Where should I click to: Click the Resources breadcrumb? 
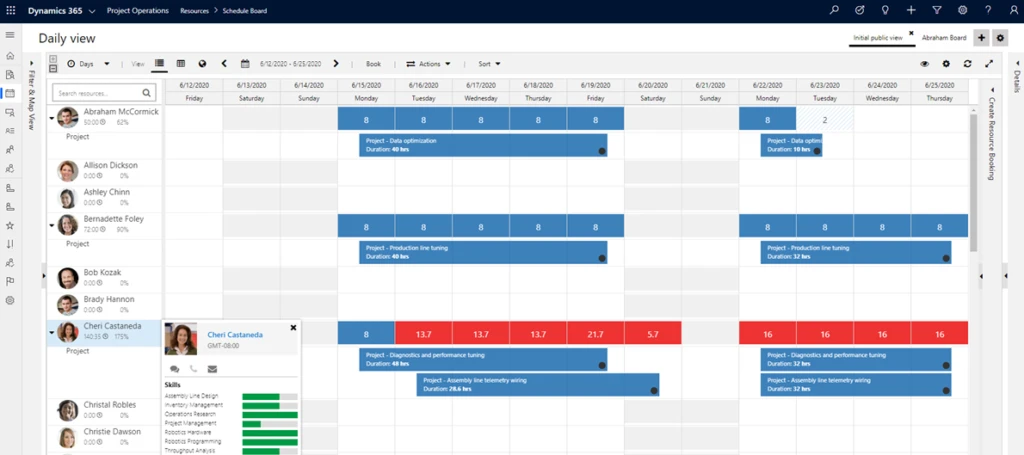[195, 10]
